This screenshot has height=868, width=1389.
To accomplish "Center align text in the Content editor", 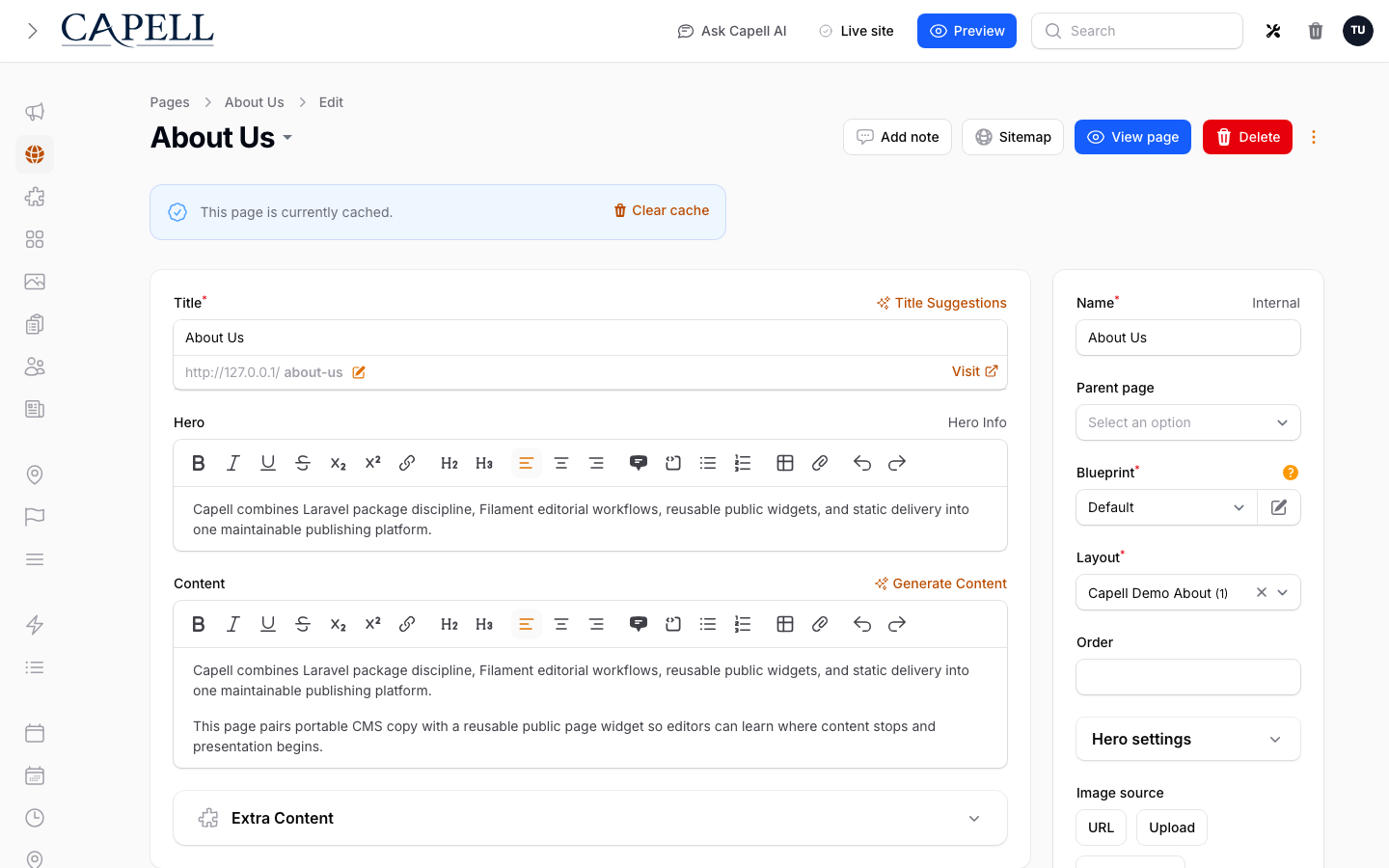I will coord(561,624).
